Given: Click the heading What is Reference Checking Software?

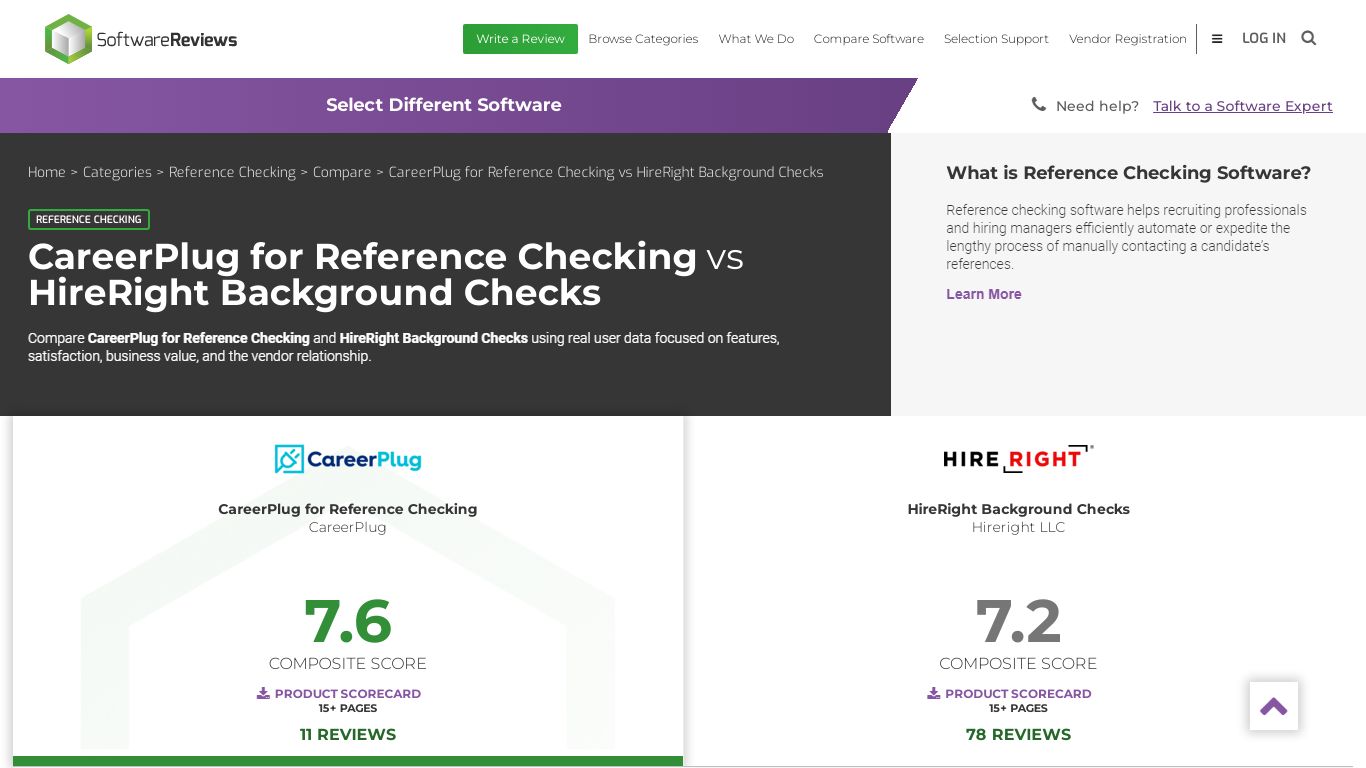Looking at the screenshot, I should pyautogui.click(x=1128, y=173).
